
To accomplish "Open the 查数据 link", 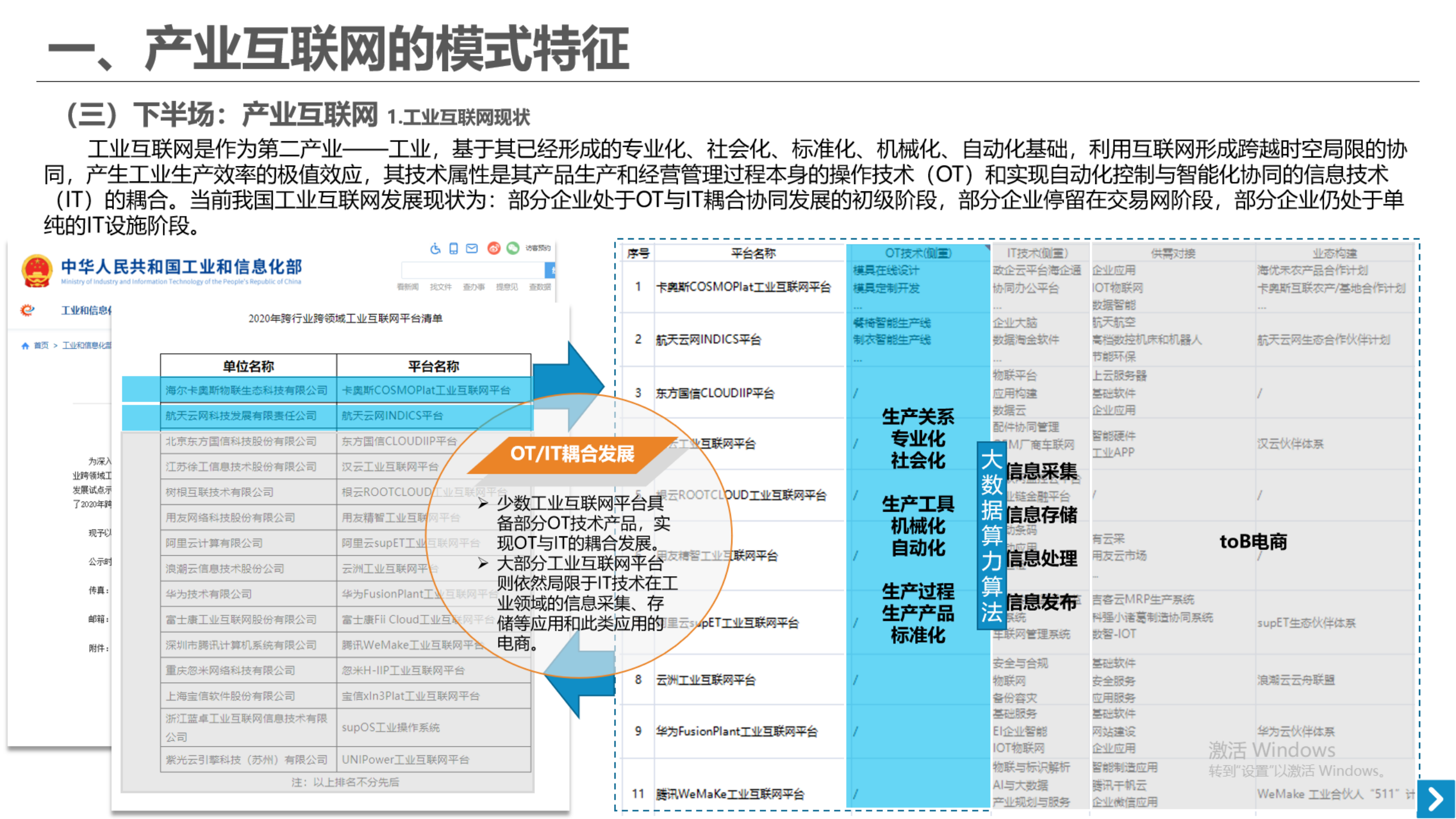I will [540, 287].
